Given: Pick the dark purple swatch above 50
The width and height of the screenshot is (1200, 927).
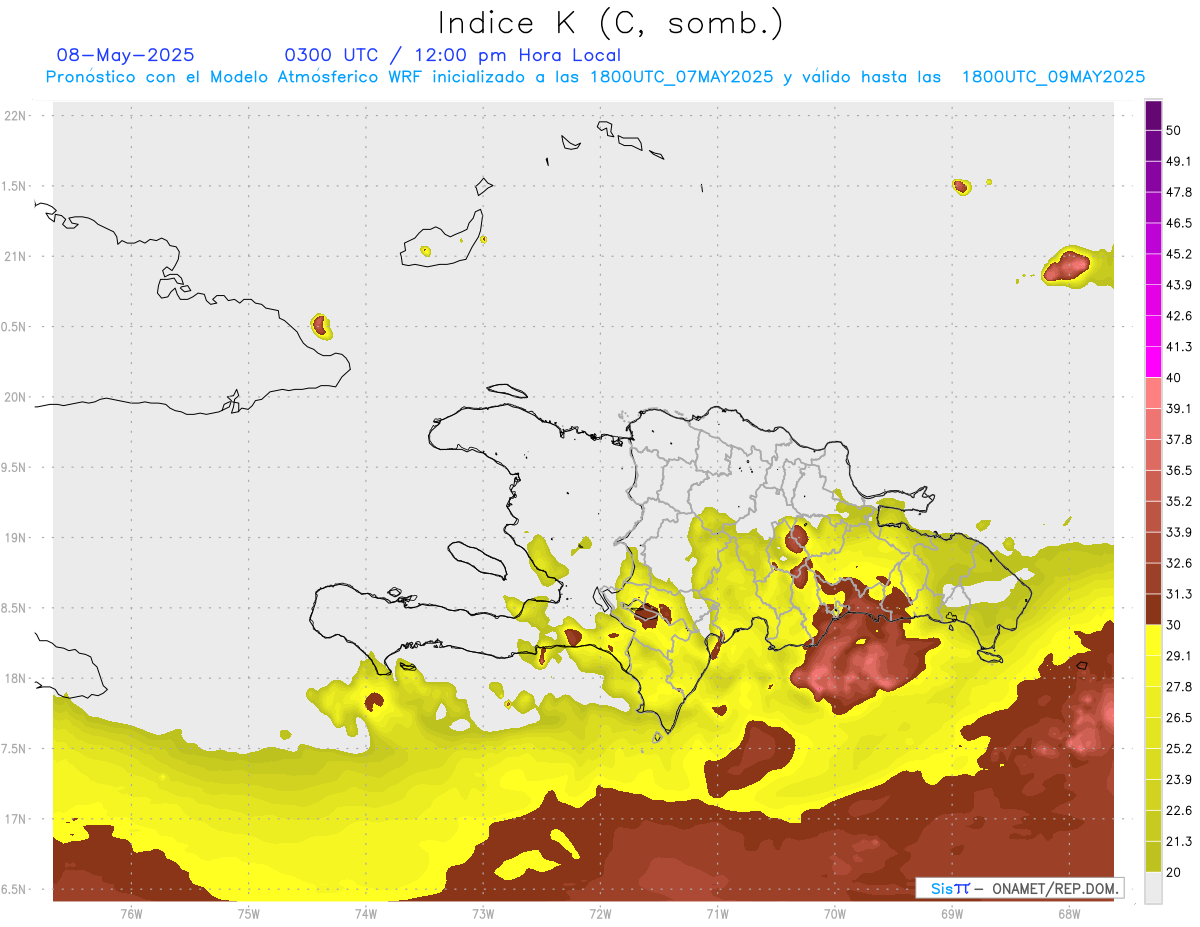Looking at the screenshot, I should pyautogui.click(x=1153, y=115).
